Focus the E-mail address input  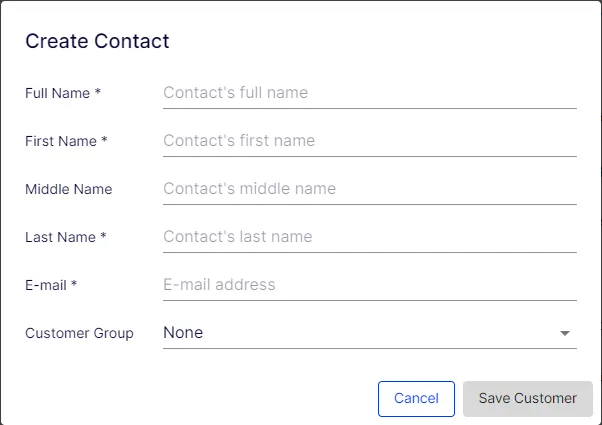[x=370, y=285]
